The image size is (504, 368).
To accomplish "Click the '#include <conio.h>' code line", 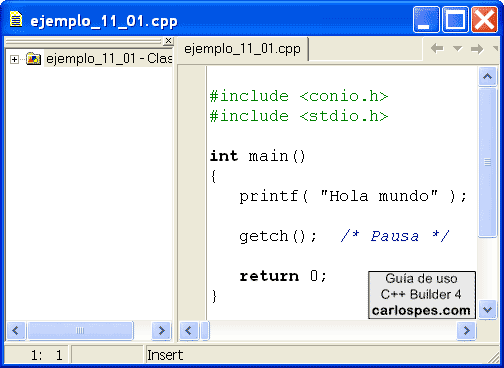I will click(x=299, y=96).
